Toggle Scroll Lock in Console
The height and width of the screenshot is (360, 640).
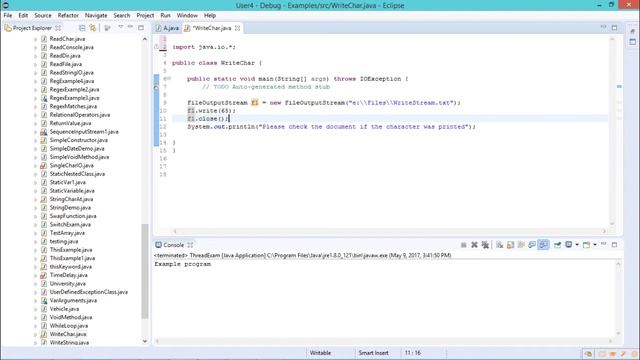pos(510,245)
